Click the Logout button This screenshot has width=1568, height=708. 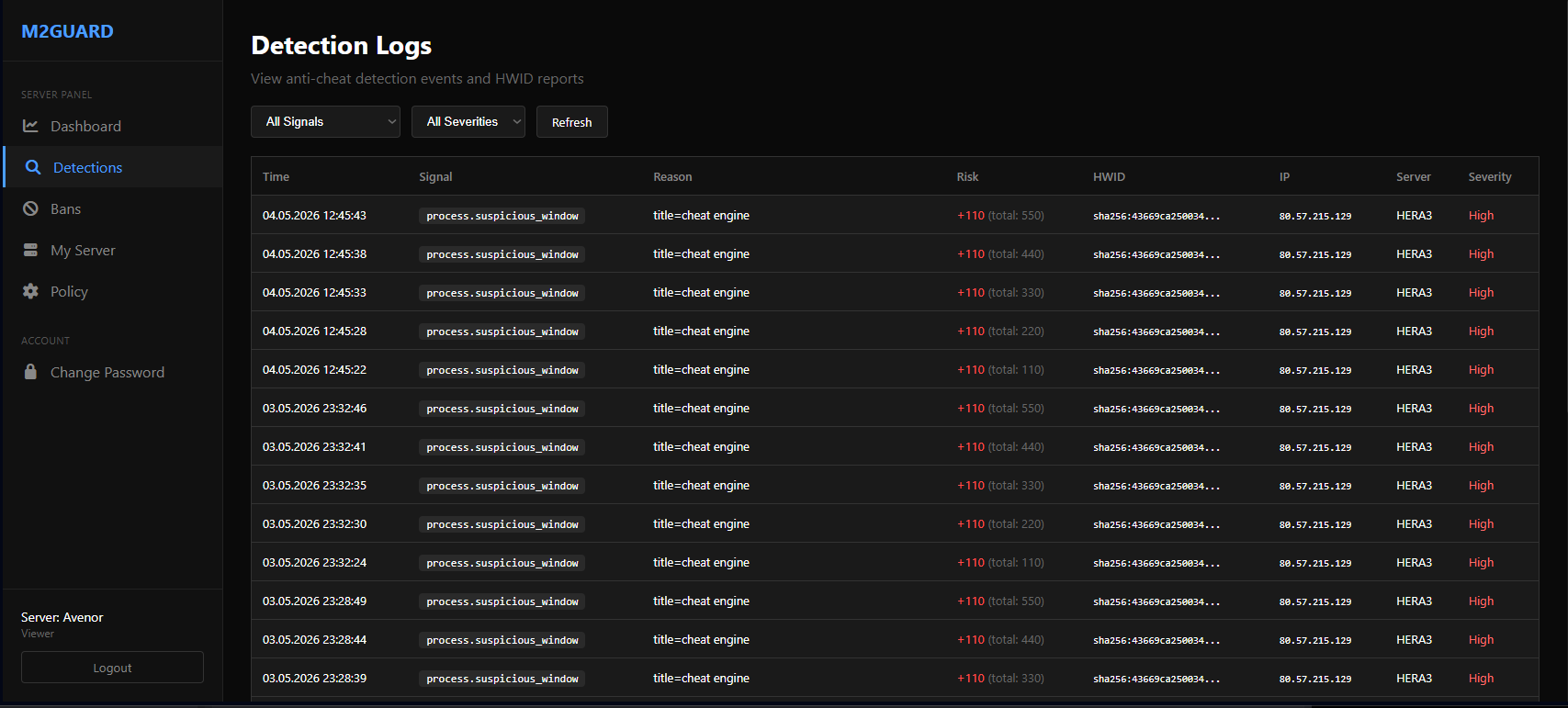point(112,668)
